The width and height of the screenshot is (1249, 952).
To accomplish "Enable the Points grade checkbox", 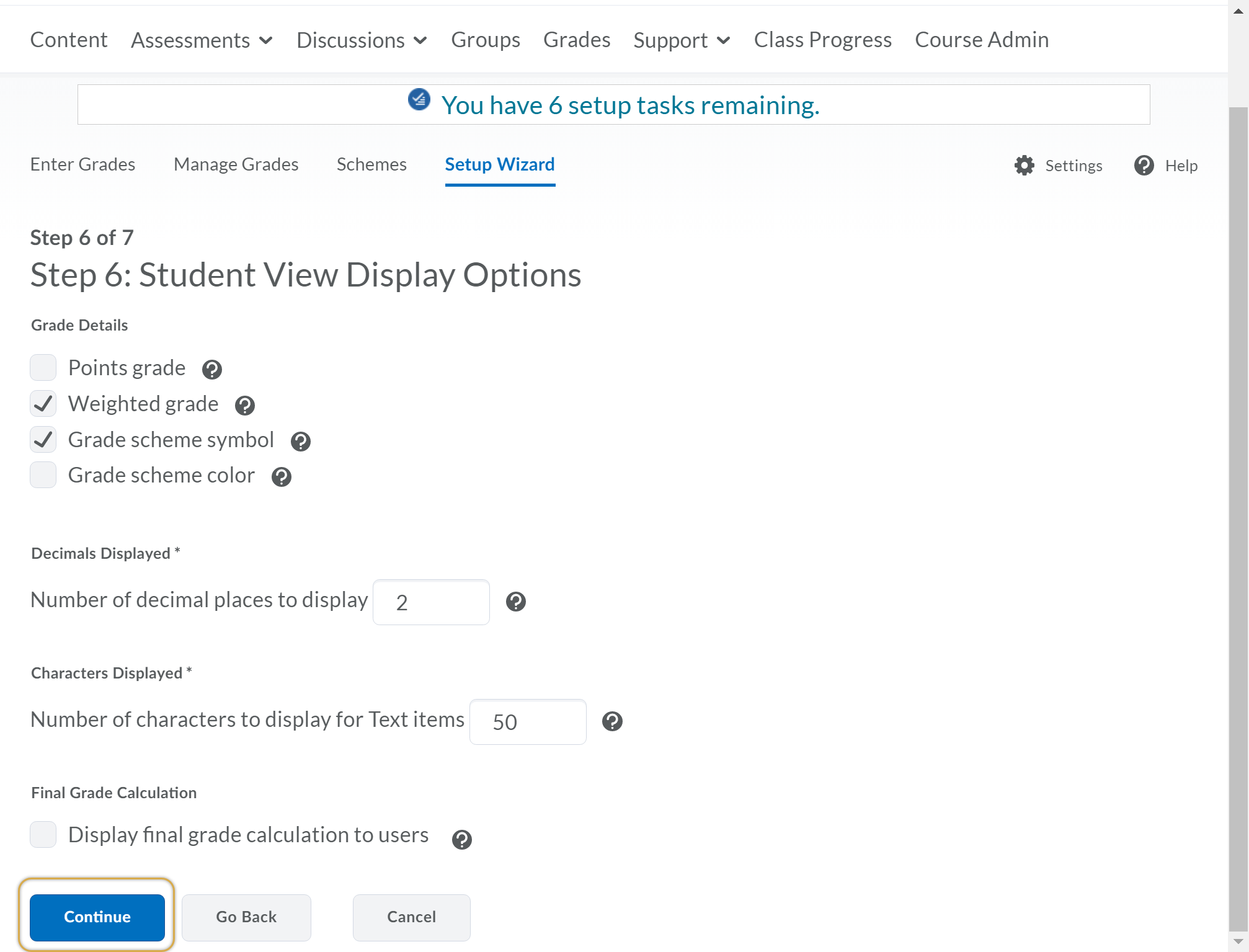I will (x=43, y=368).
